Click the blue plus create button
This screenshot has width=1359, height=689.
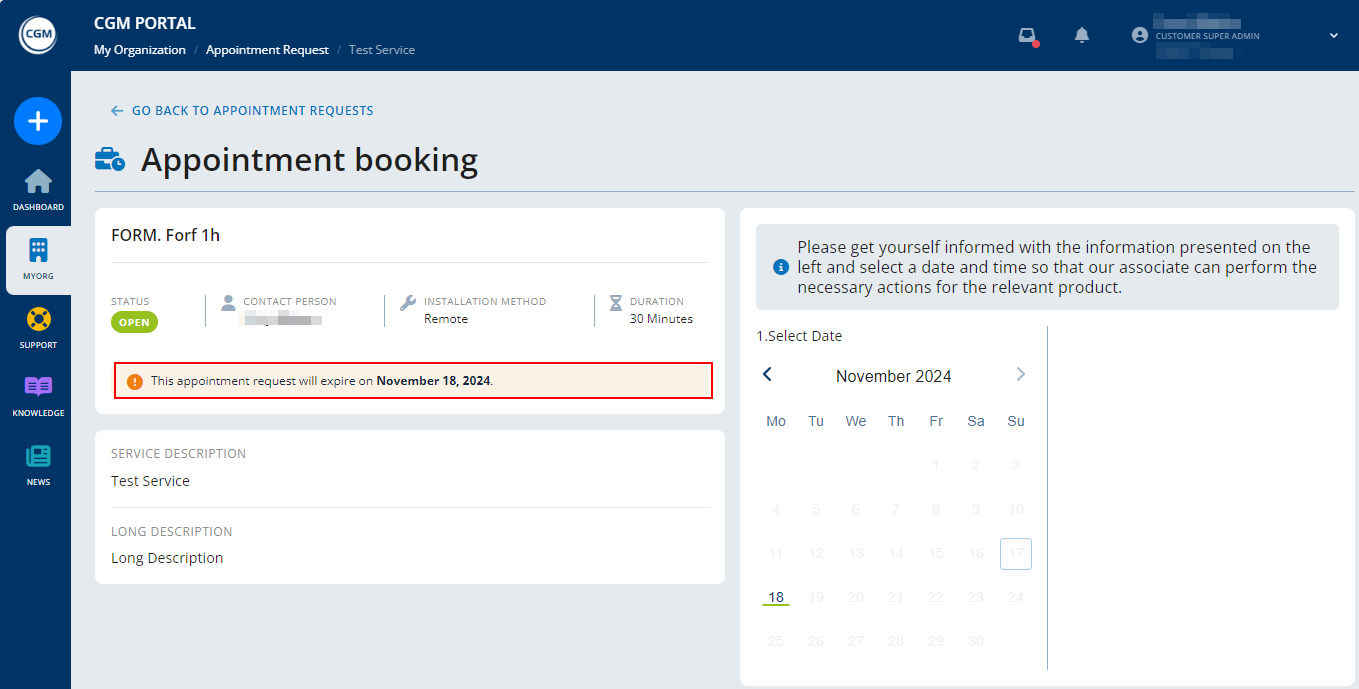pyautogui.click(x=37, y=121)
